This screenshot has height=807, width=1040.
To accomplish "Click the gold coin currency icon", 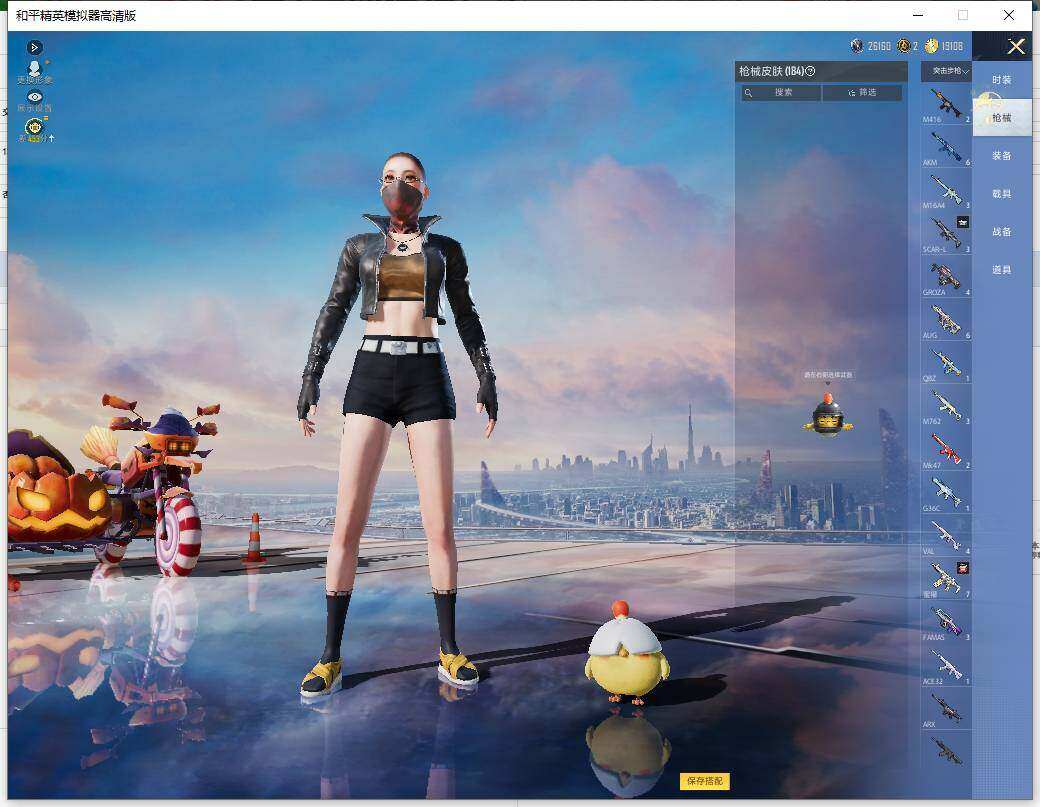I will [931, 46].
